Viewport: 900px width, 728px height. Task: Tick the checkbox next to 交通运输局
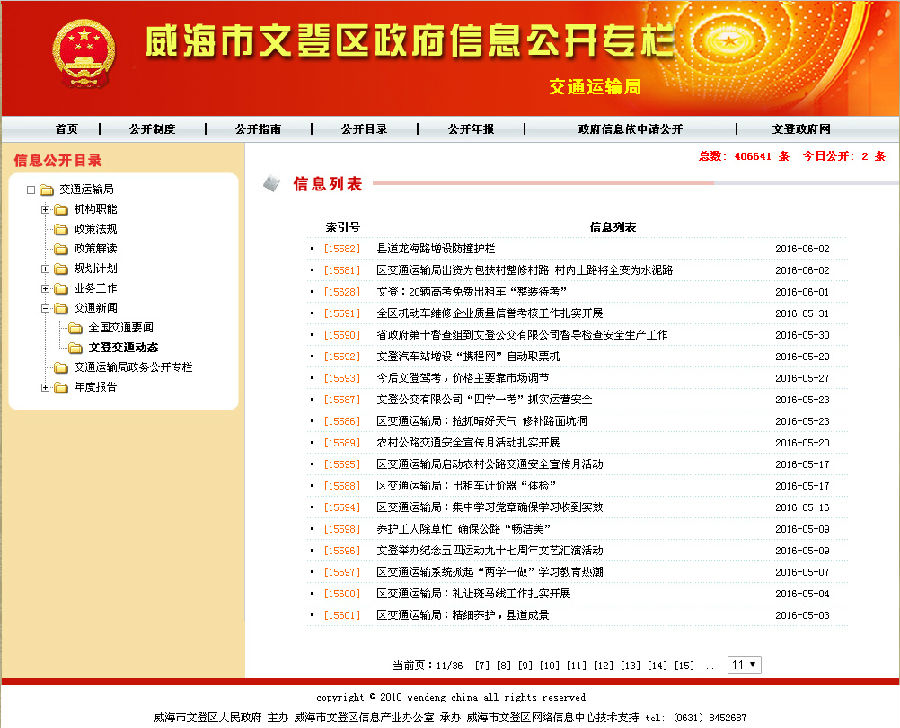pyautogui.click(x=30, y=190)
